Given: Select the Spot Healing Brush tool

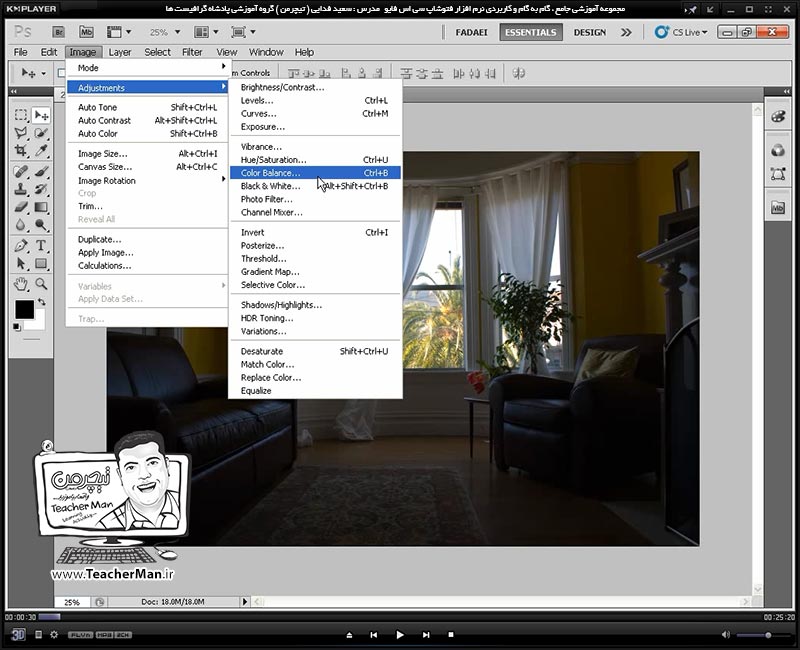Looking at the screenshot, I should (20, 171).
